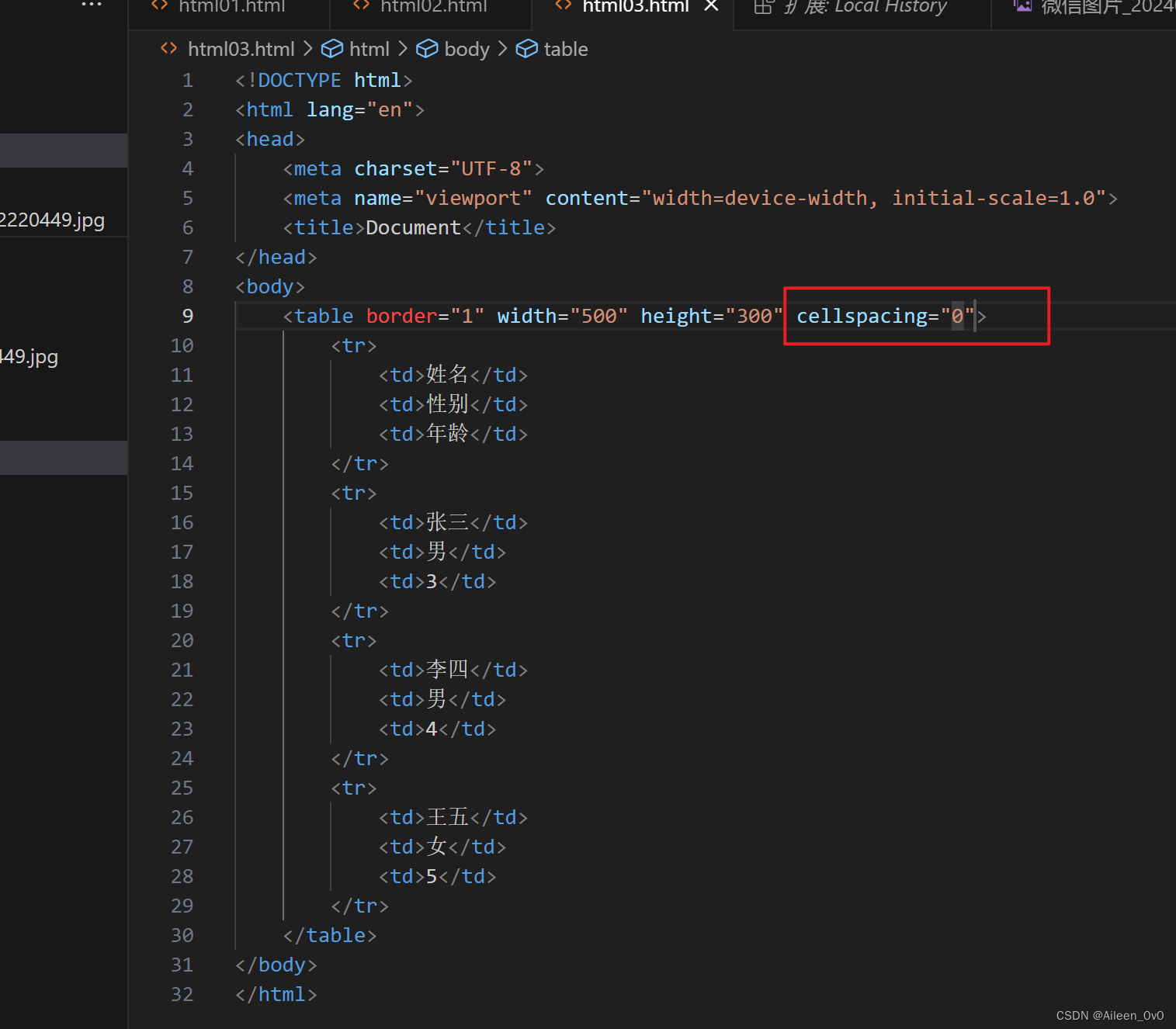
Task: Click the lang="en" attribute
Action: 359,109
